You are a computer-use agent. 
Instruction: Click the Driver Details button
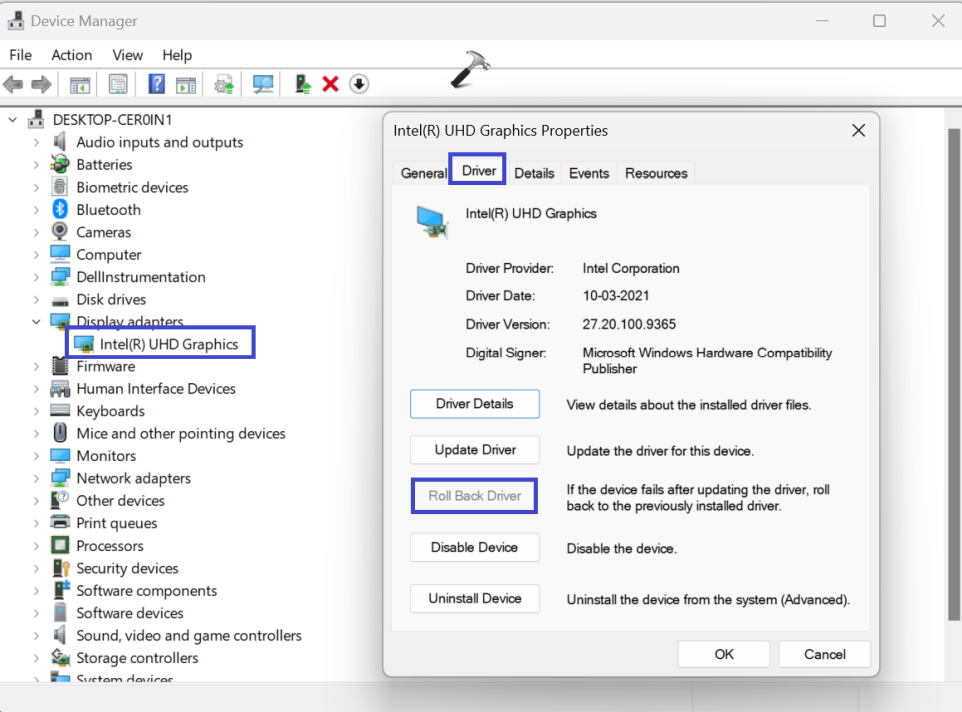pos(475,404)
